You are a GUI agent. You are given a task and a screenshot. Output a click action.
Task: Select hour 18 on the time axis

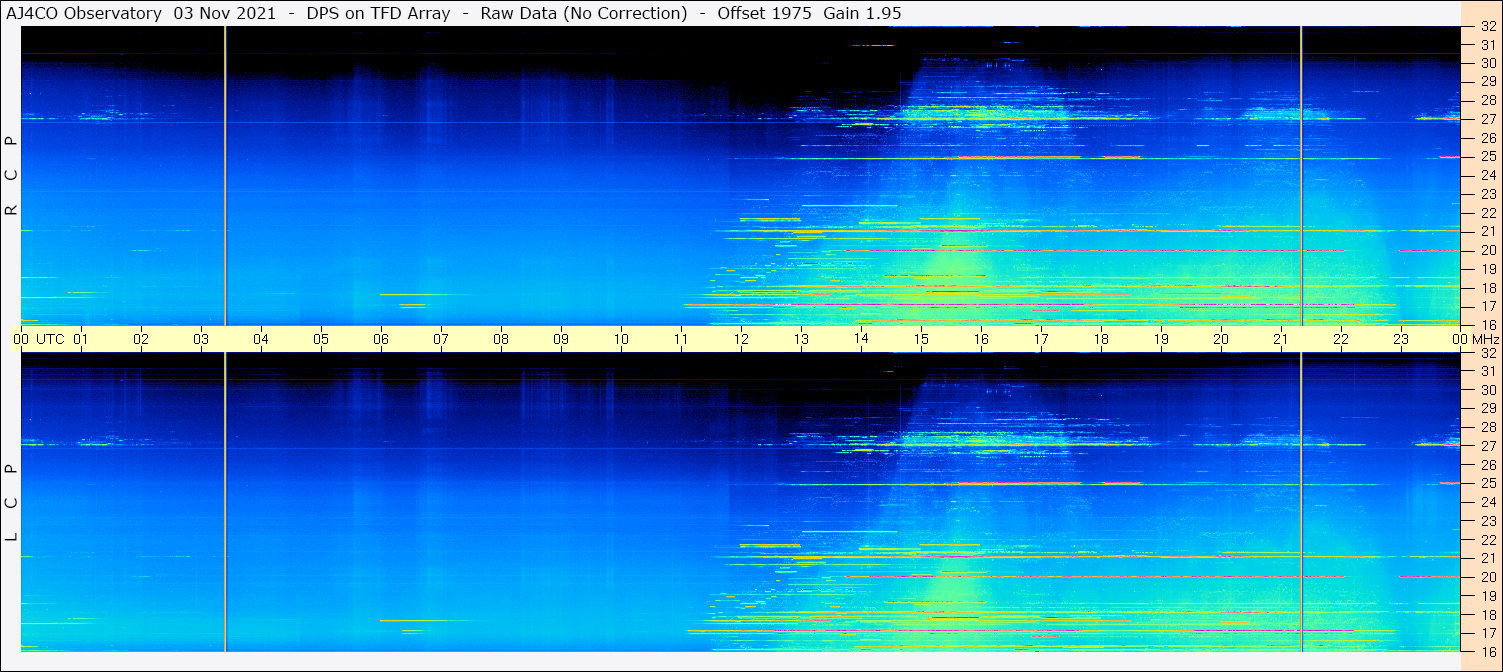(1101, 339)
